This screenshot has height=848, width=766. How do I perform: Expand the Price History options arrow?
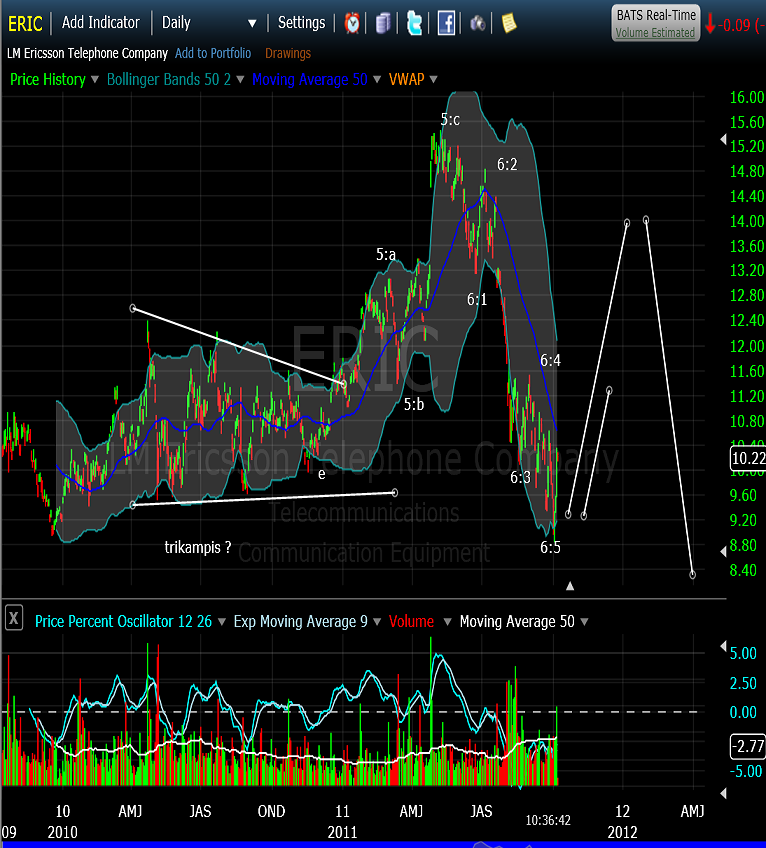[x=95, y=80]
